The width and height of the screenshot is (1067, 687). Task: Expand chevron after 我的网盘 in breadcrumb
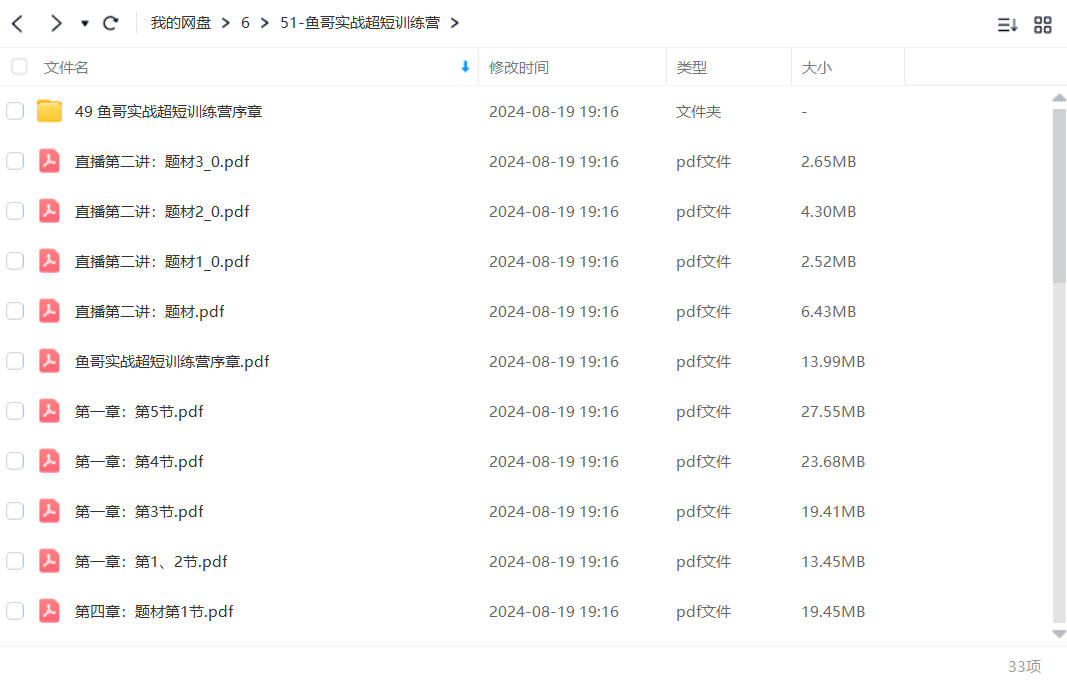click(226, 23)
